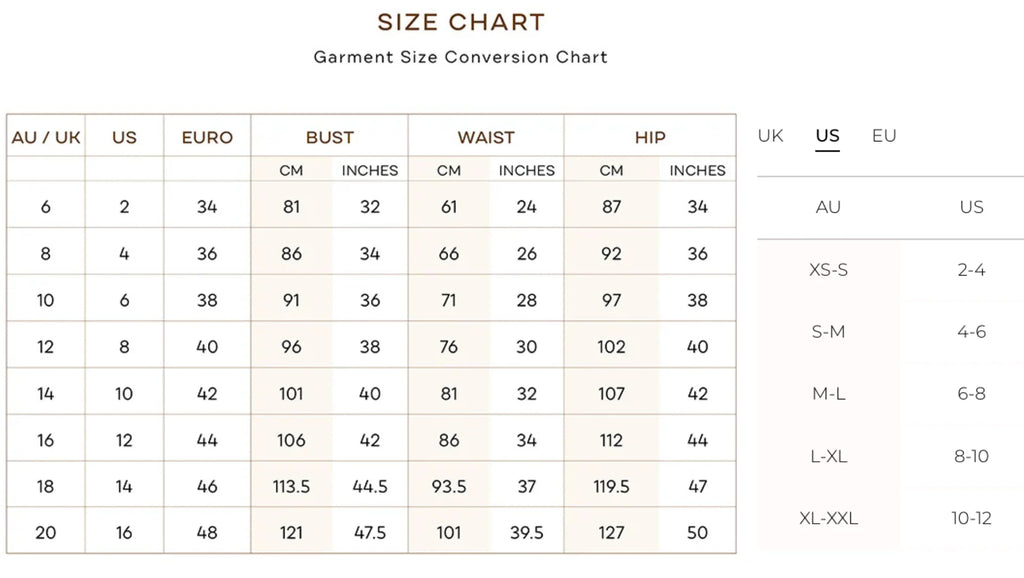Click the 10-12 US size value
Image resolution: width=1024 pixels, height=578 pixels.
coord(971,518)
